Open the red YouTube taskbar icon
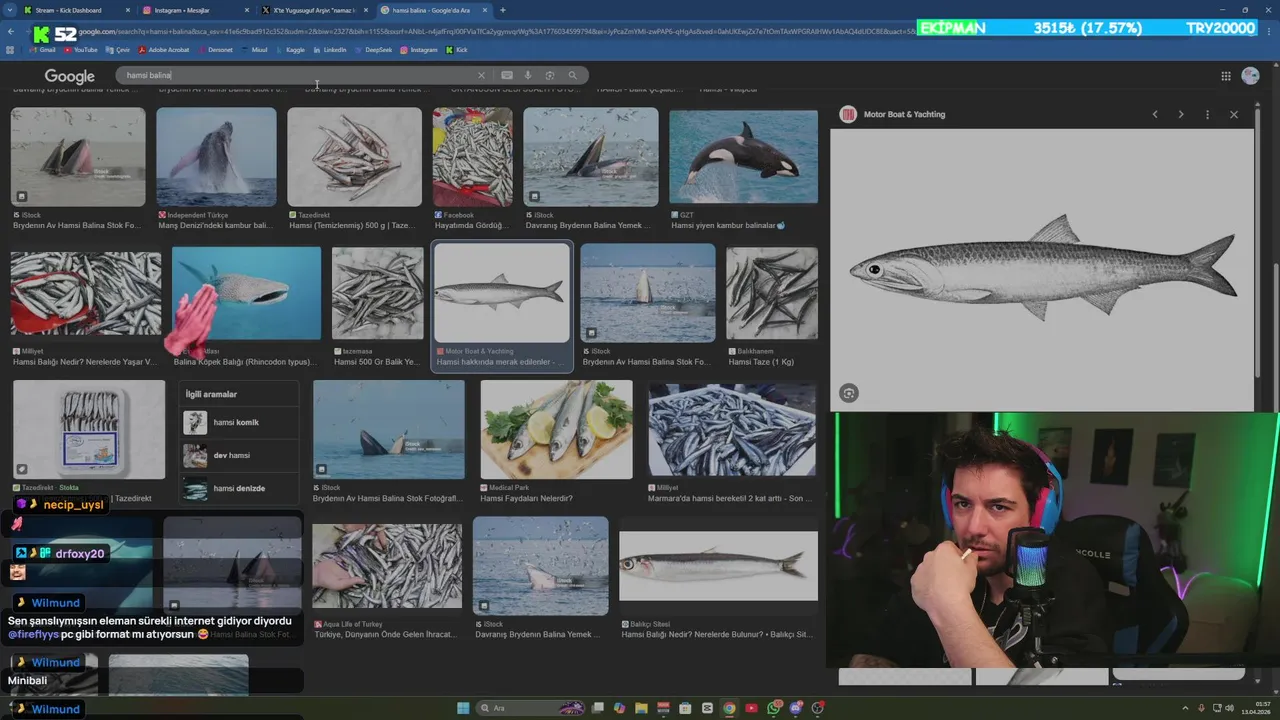Image resolution: width=1280 pixels, height=720 pixels. tap(751, 708)
